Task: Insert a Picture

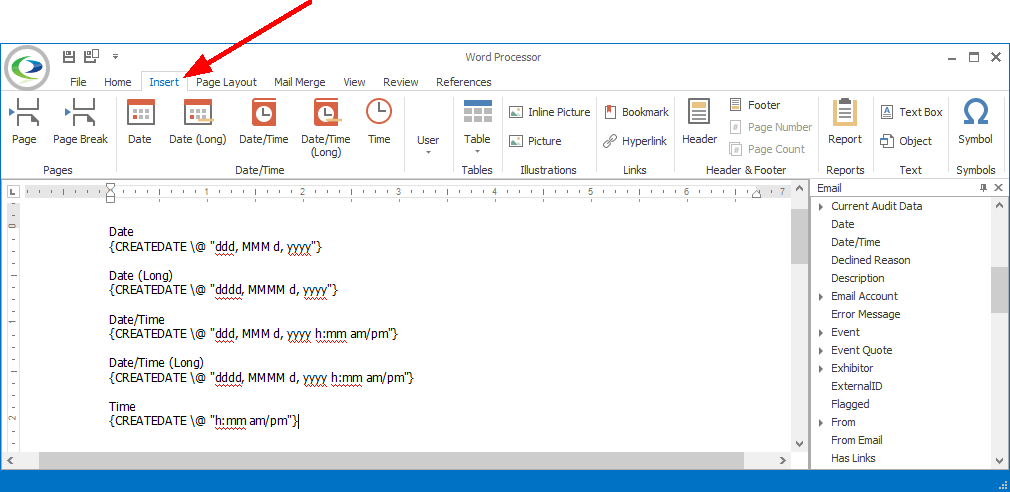Action: (535, 141)
